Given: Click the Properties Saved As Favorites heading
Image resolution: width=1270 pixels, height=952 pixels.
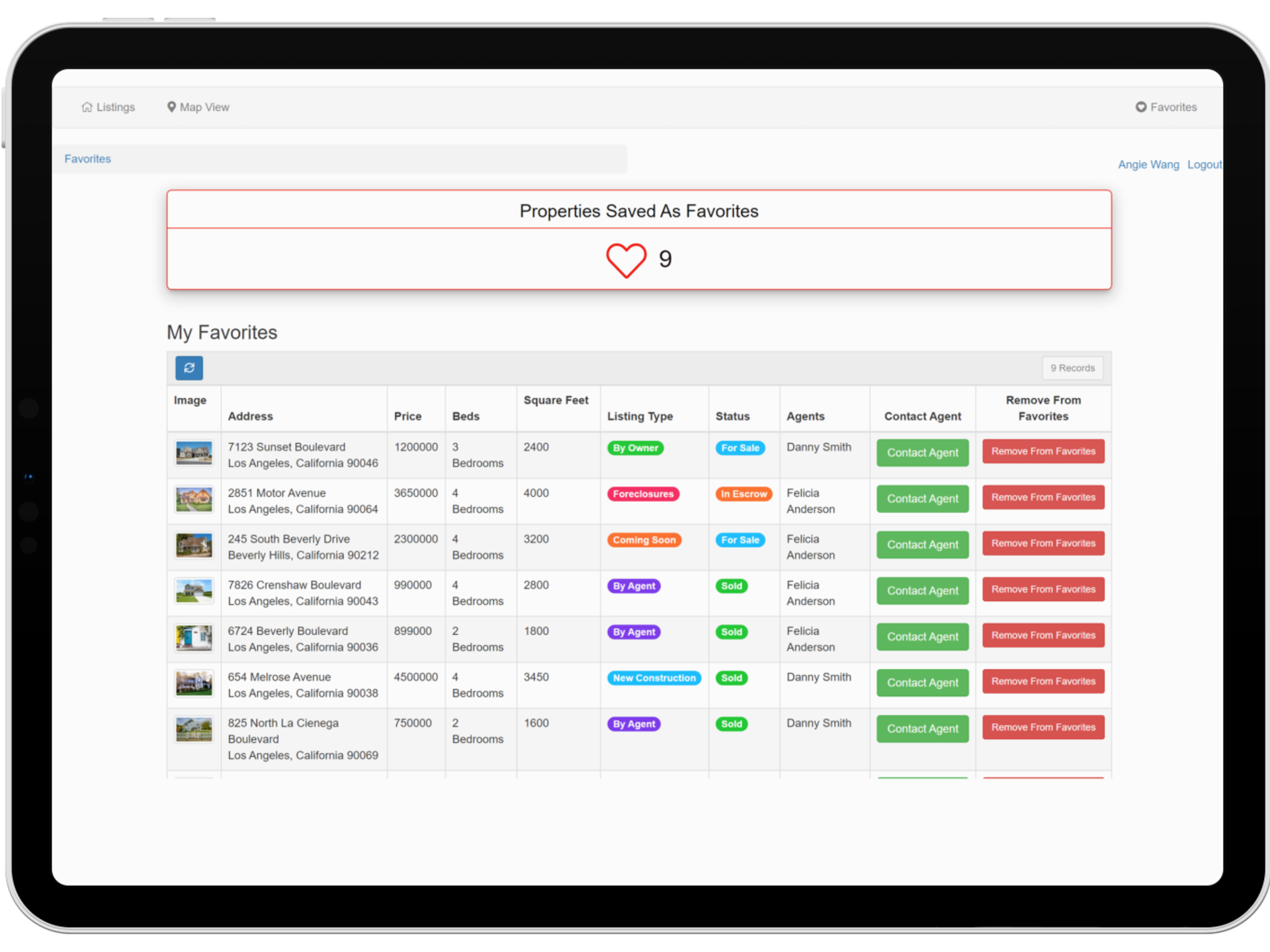Looking at the screenshot, I should click(x=639, y=211).
